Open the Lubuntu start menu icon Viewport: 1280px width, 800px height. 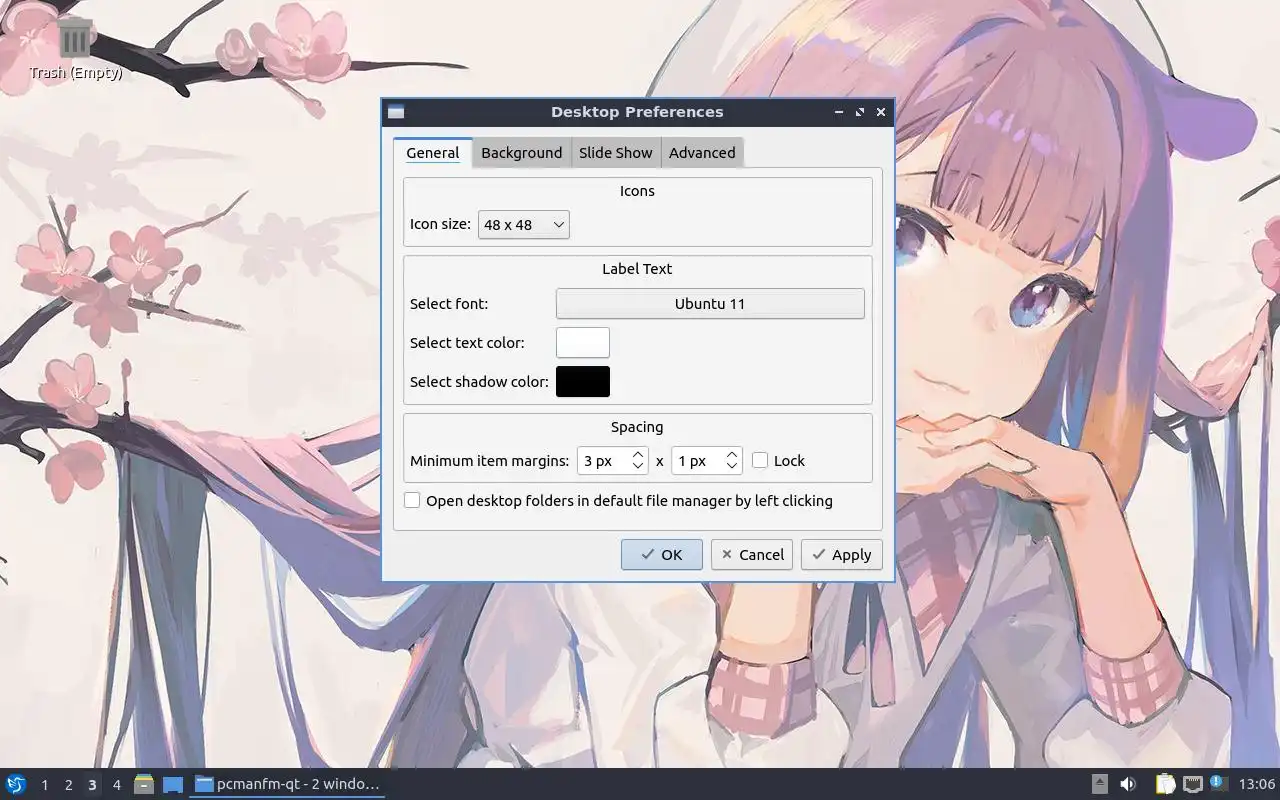click(16, 784)
